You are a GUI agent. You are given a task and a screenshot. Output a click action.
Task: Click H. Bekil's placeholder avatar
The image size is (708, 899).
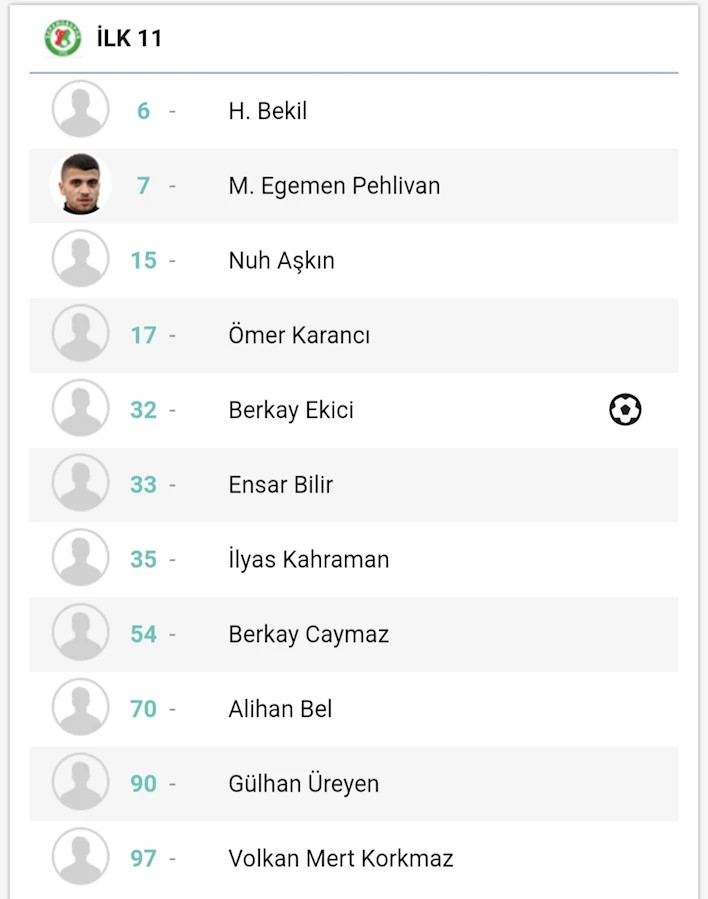80,109
